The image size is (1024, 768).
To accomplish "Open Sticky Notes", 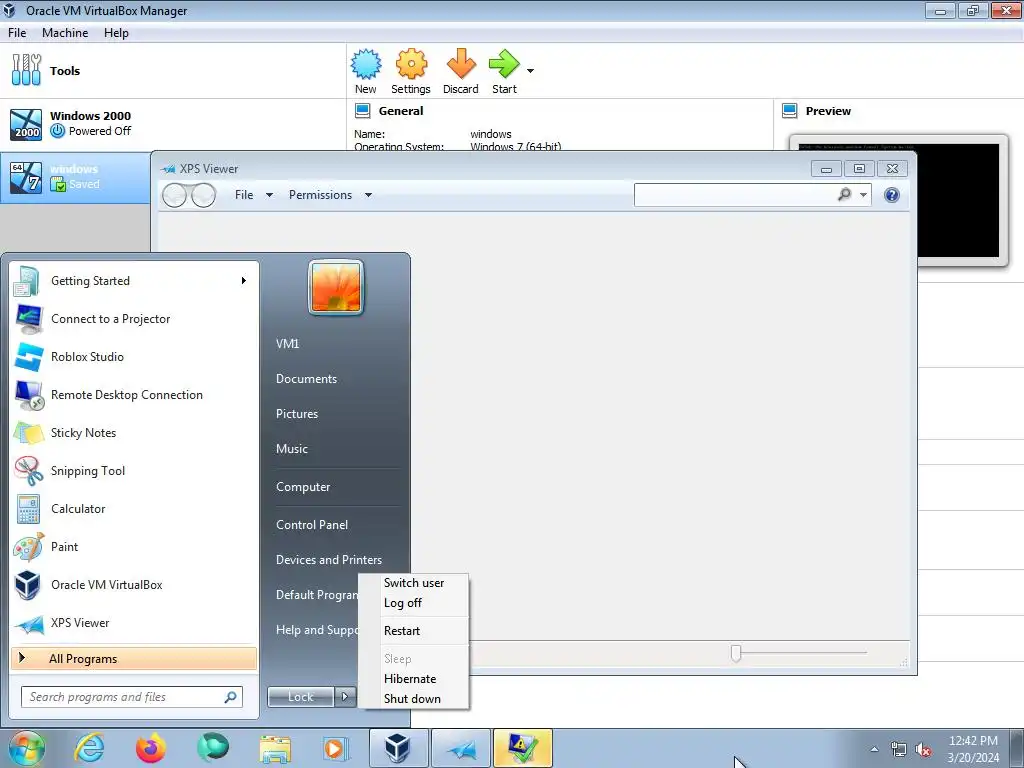I will pos(134,432).
